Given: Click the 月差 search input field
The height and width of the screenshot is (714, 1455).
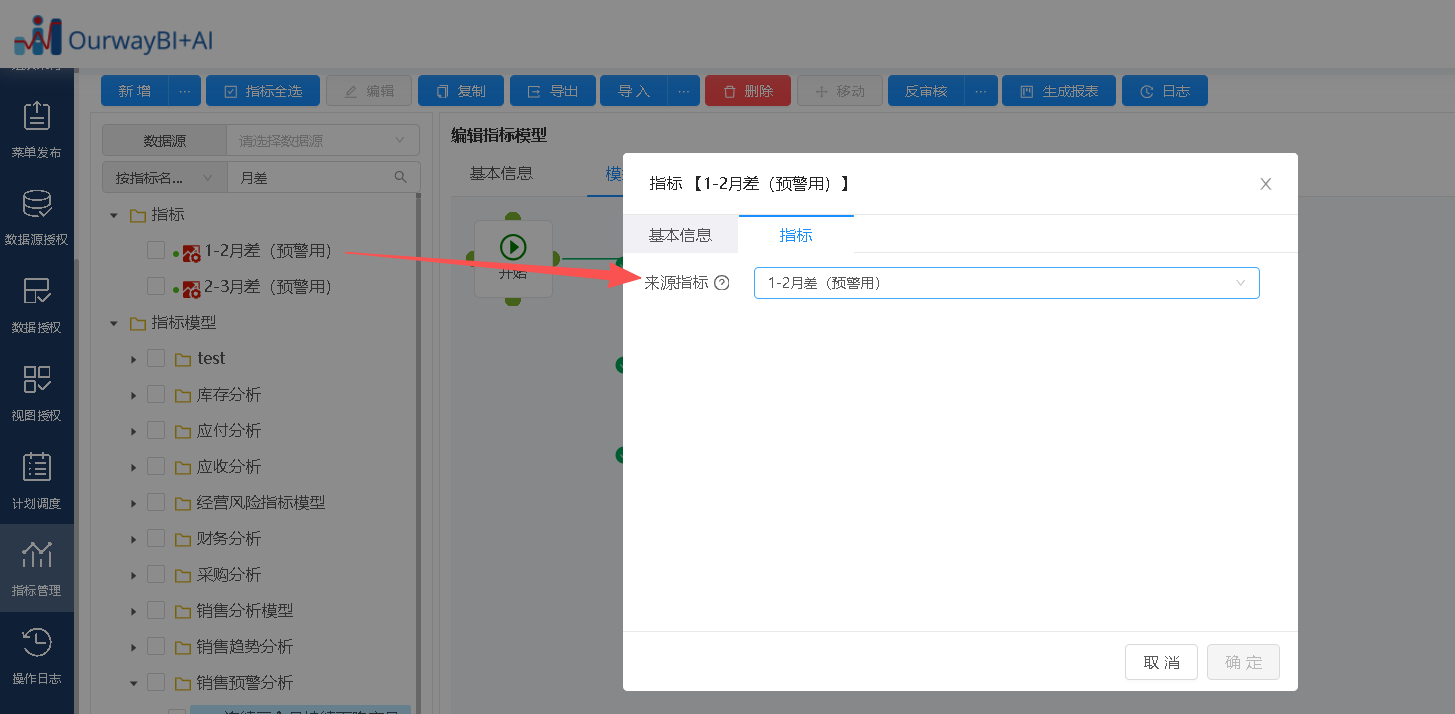Looking at the screenshot, I should click(310, 177).
